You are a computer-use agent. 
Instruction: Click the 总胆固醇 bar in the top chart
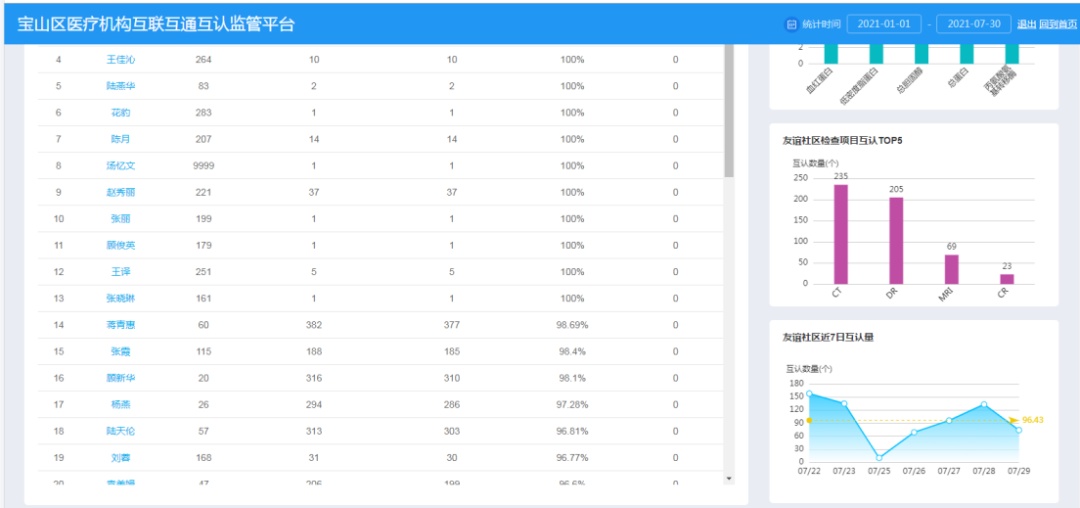[922, 54]
